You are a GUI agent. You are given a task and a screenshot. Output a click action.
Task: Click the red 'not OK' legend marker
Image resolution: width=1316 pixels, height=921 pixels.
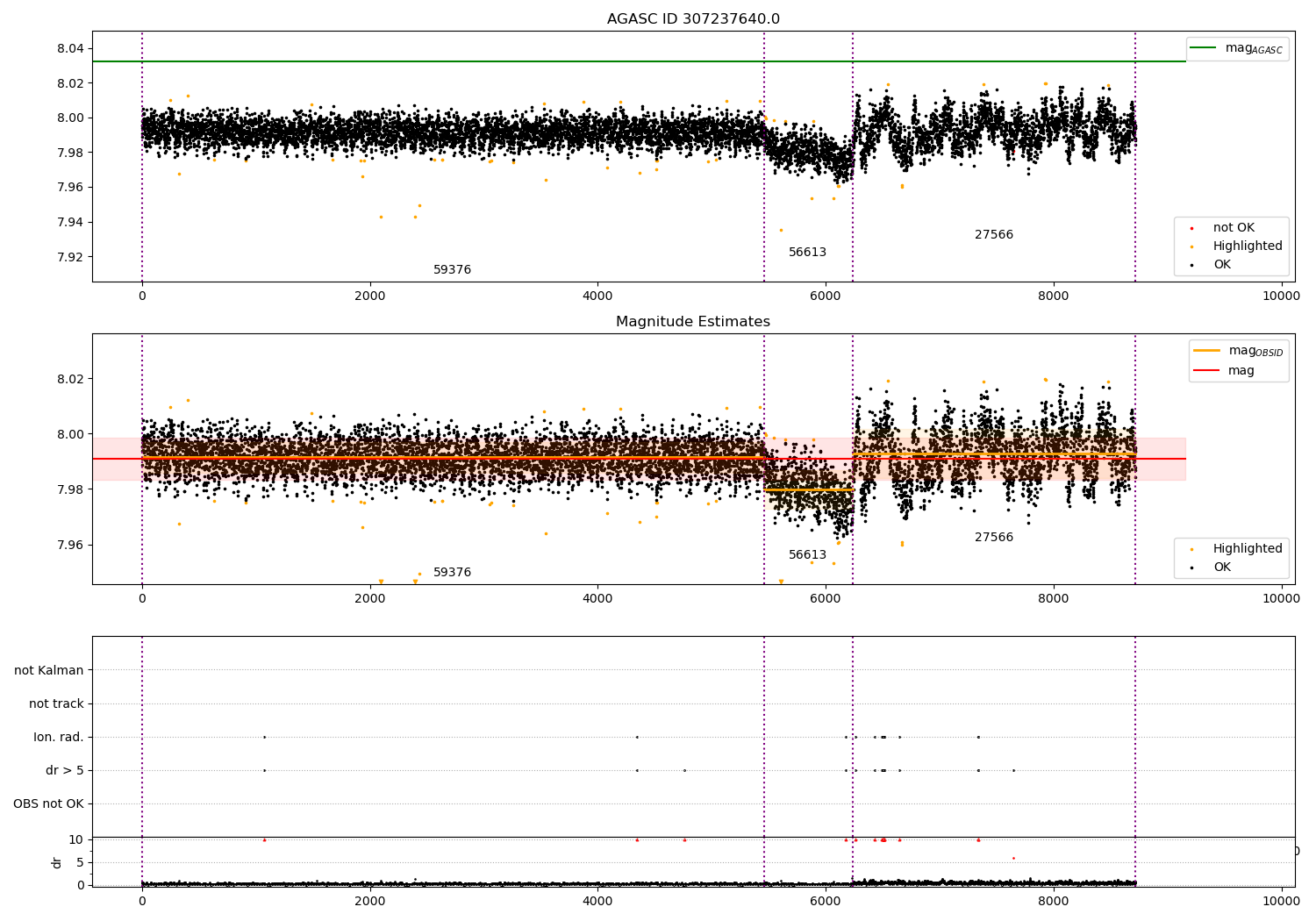(1191, 228)
